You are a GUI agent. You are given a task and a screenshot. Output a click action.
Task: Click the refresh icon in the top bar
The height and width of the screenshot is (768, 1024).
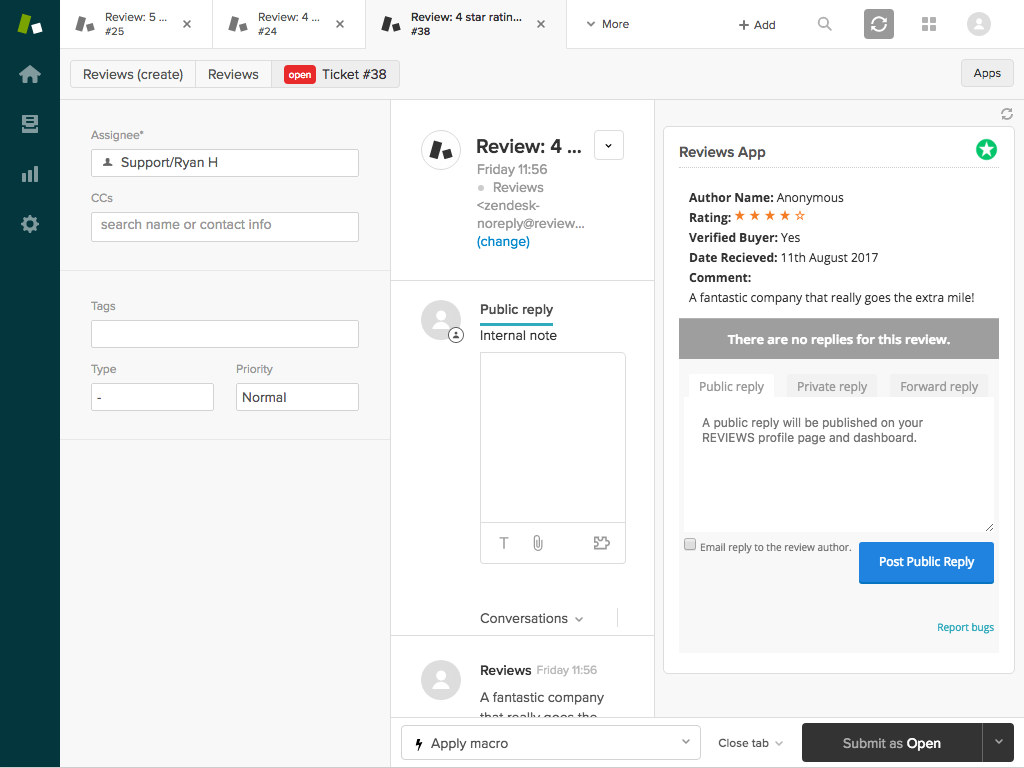878,24
